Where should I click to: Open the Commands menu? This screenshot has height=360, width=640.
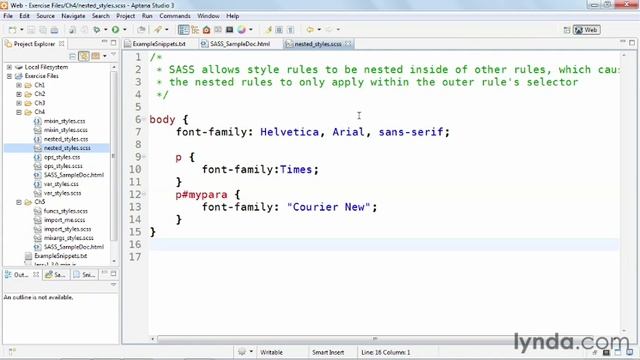pos(175,16)
